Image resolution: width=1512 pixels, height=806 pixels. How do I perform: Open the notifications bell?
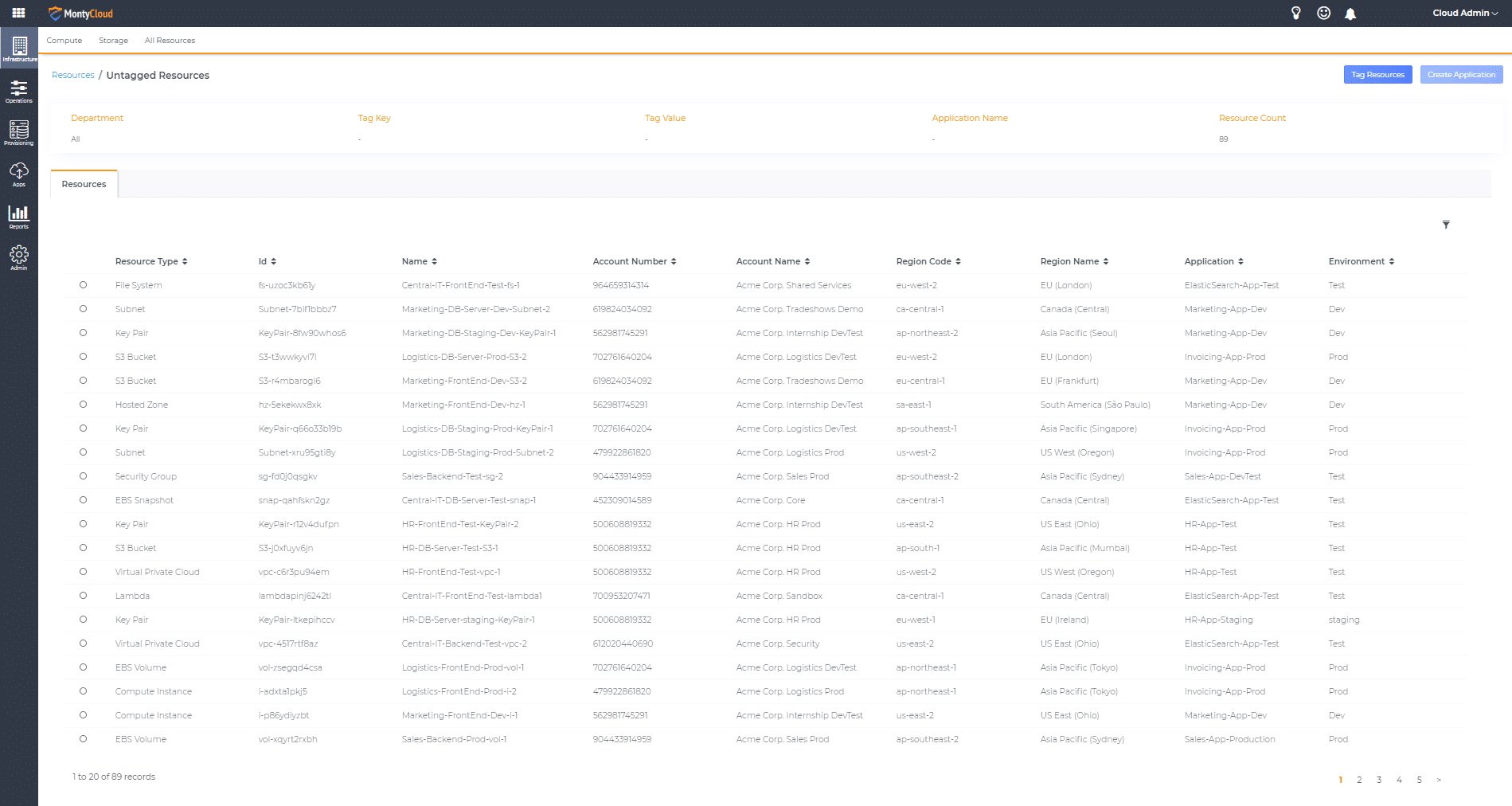pyautogui.click(x=1350, y=14)
